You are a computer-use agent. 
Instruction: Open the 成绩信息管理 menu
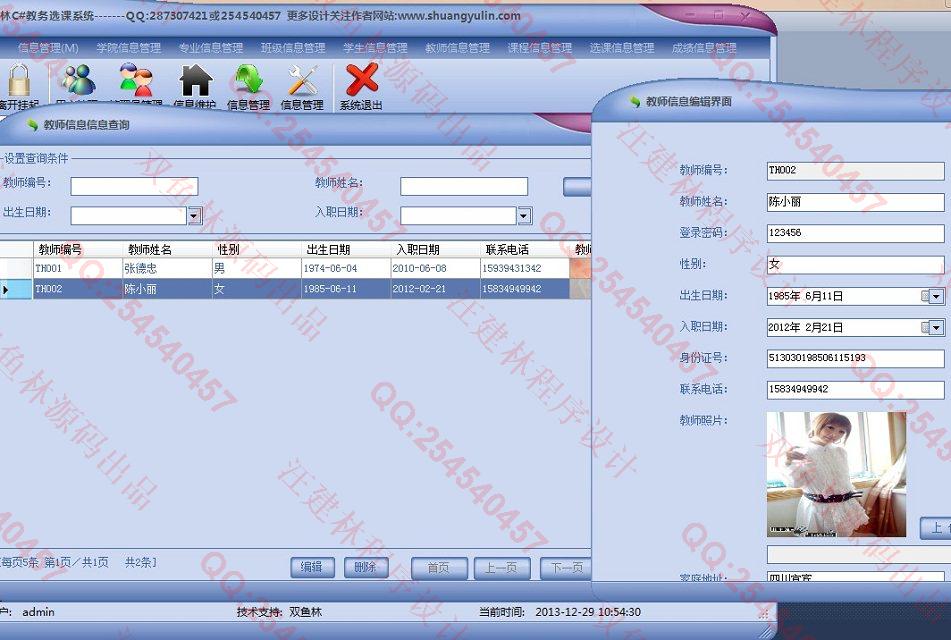coord(704,47)
